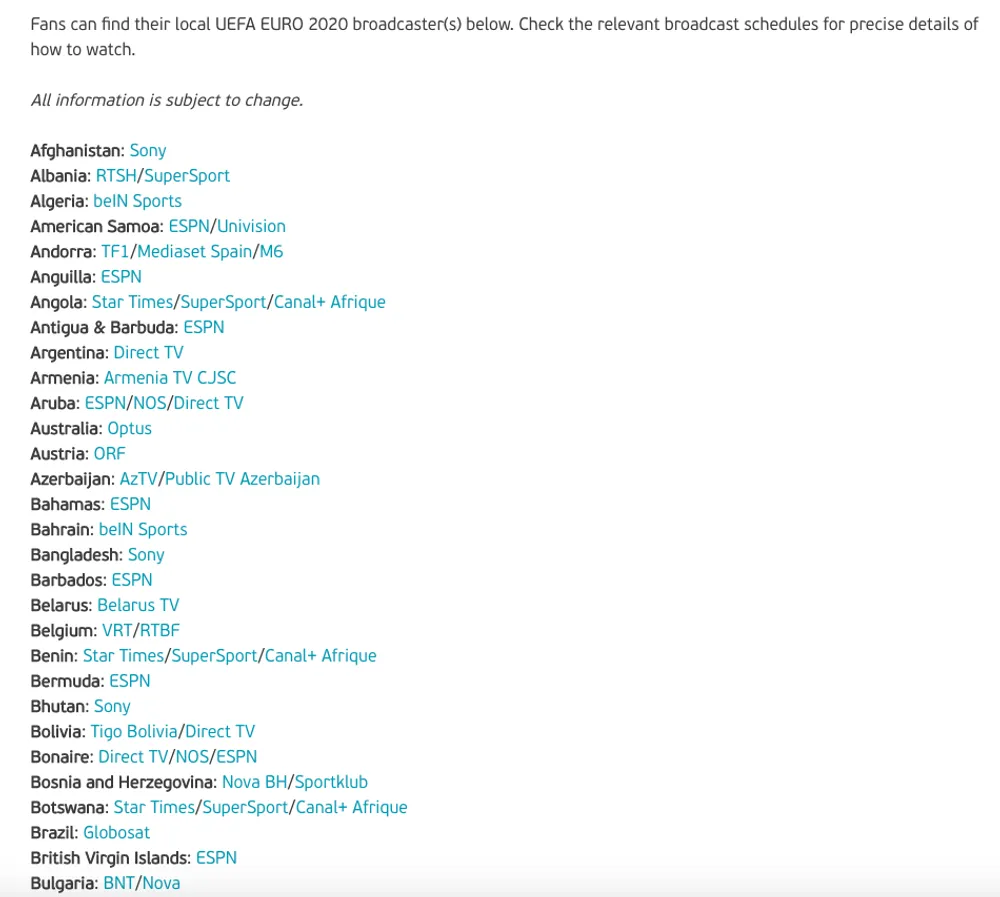Open the M6 link for Andorra
Viewport: 1000px width, 897px height.
[x=271, y=251]
